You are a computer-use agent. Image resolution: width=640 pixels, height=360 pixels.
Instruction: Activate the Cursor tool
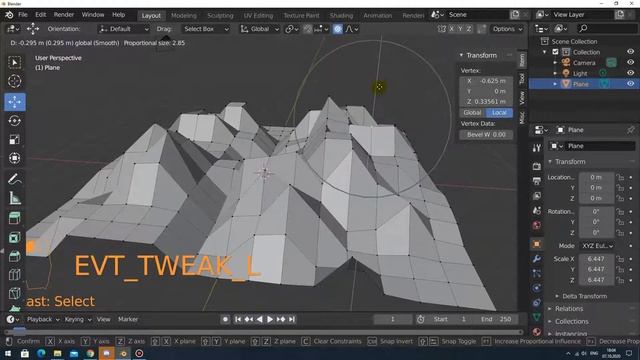[15, 81]
